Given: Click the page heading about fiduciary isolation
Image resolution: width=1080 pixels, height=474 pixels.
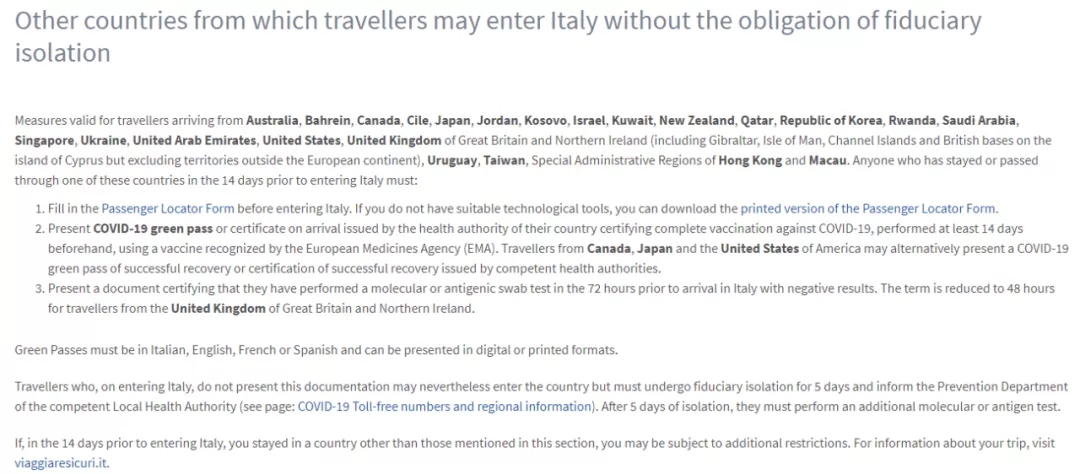Looking at the screenshot, I should click(x=498, y=37).
